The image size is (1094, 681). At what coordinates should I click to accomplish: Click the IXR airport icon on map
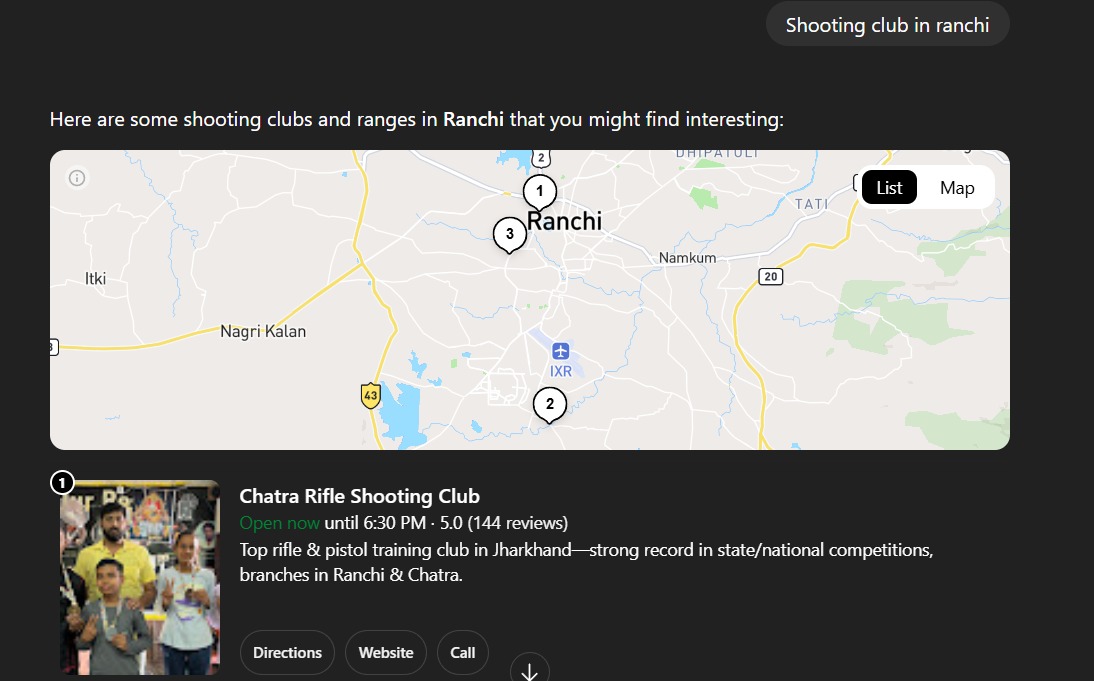560,351
